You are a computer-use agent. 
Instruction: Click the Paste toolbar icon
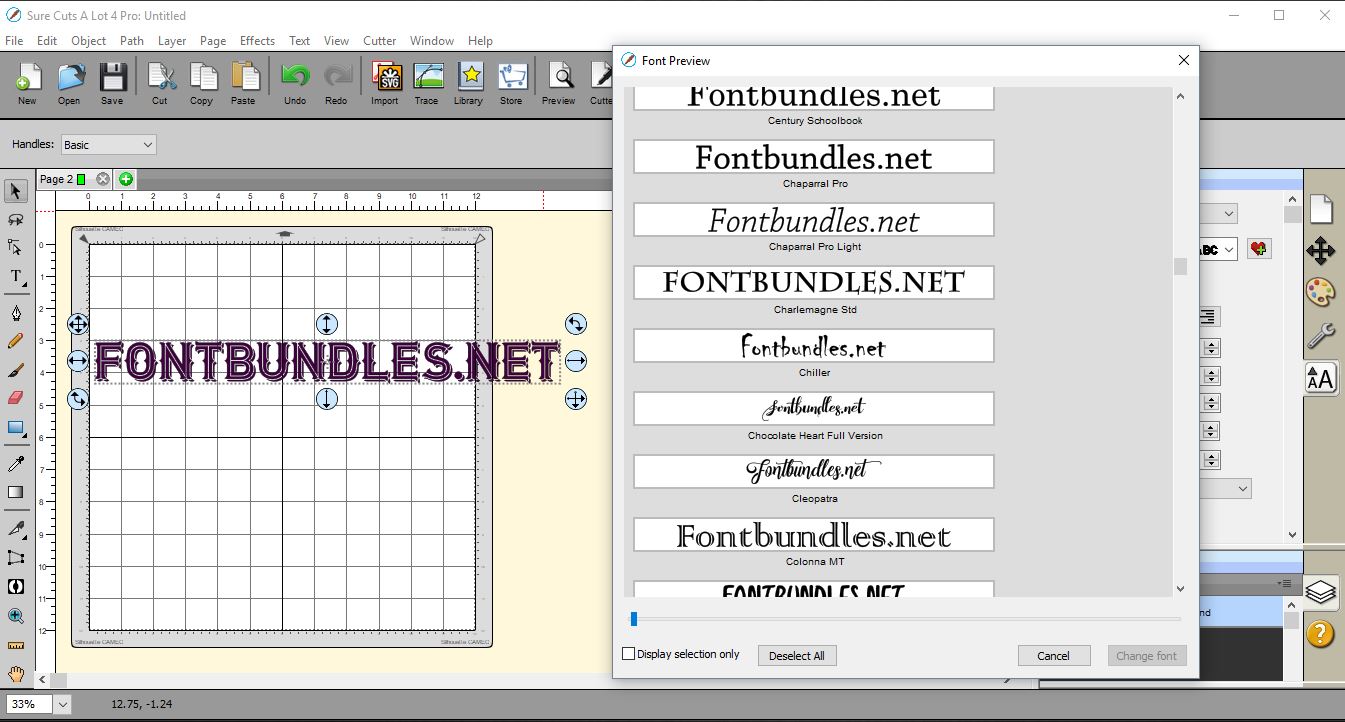pos(243,83)
